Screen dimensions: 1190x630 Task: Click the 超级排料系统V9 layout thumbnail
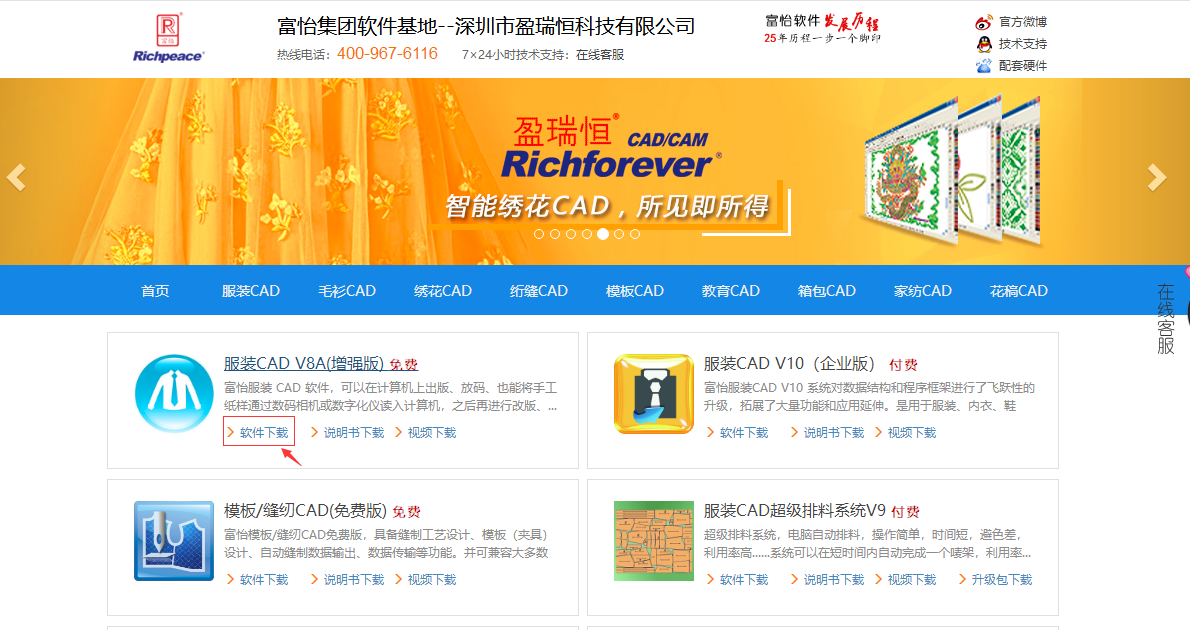(653, 541)
